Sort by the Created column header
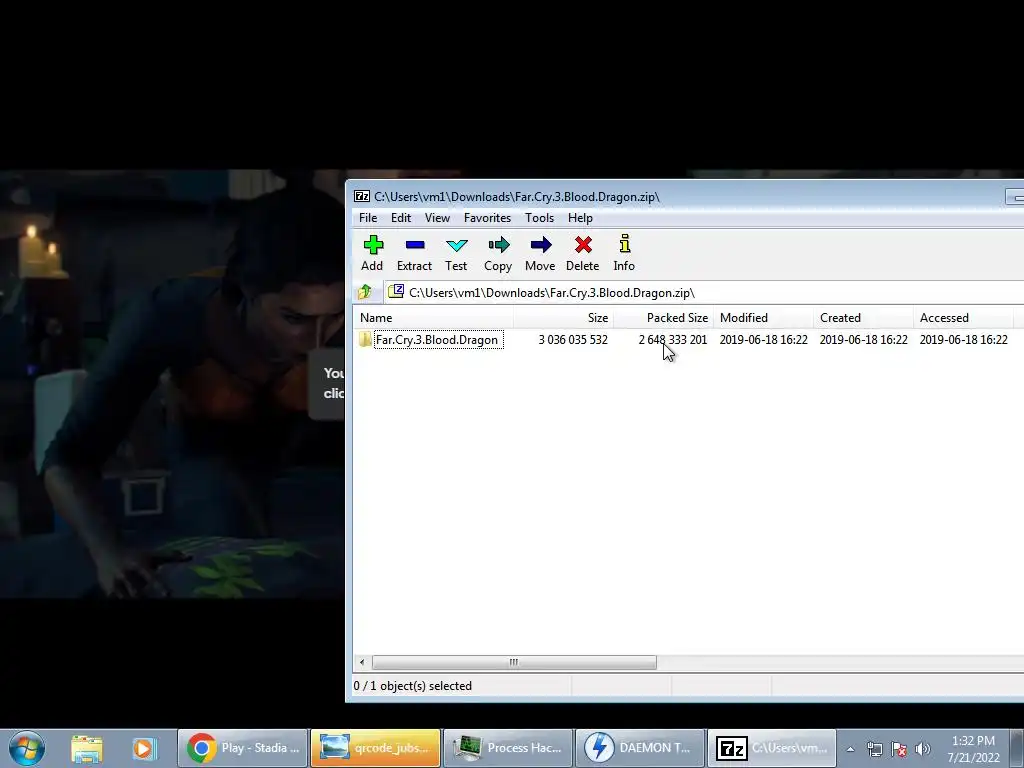 click(x=863, y=318)
